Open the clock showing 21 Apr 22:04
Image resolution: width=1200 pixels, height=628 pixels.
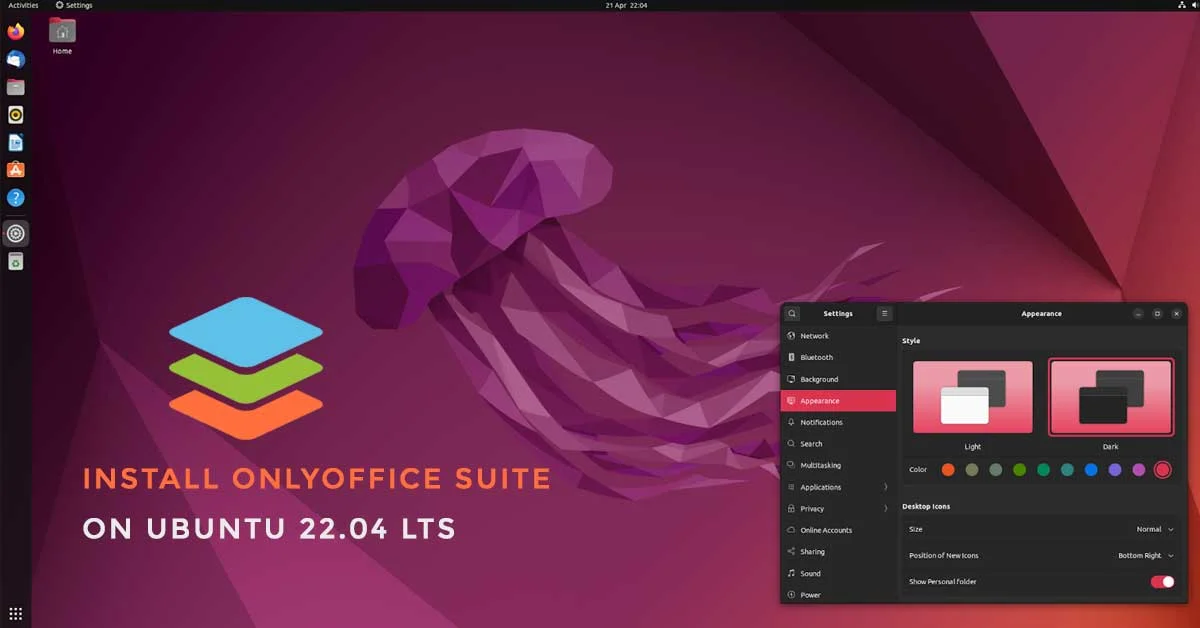626,5
